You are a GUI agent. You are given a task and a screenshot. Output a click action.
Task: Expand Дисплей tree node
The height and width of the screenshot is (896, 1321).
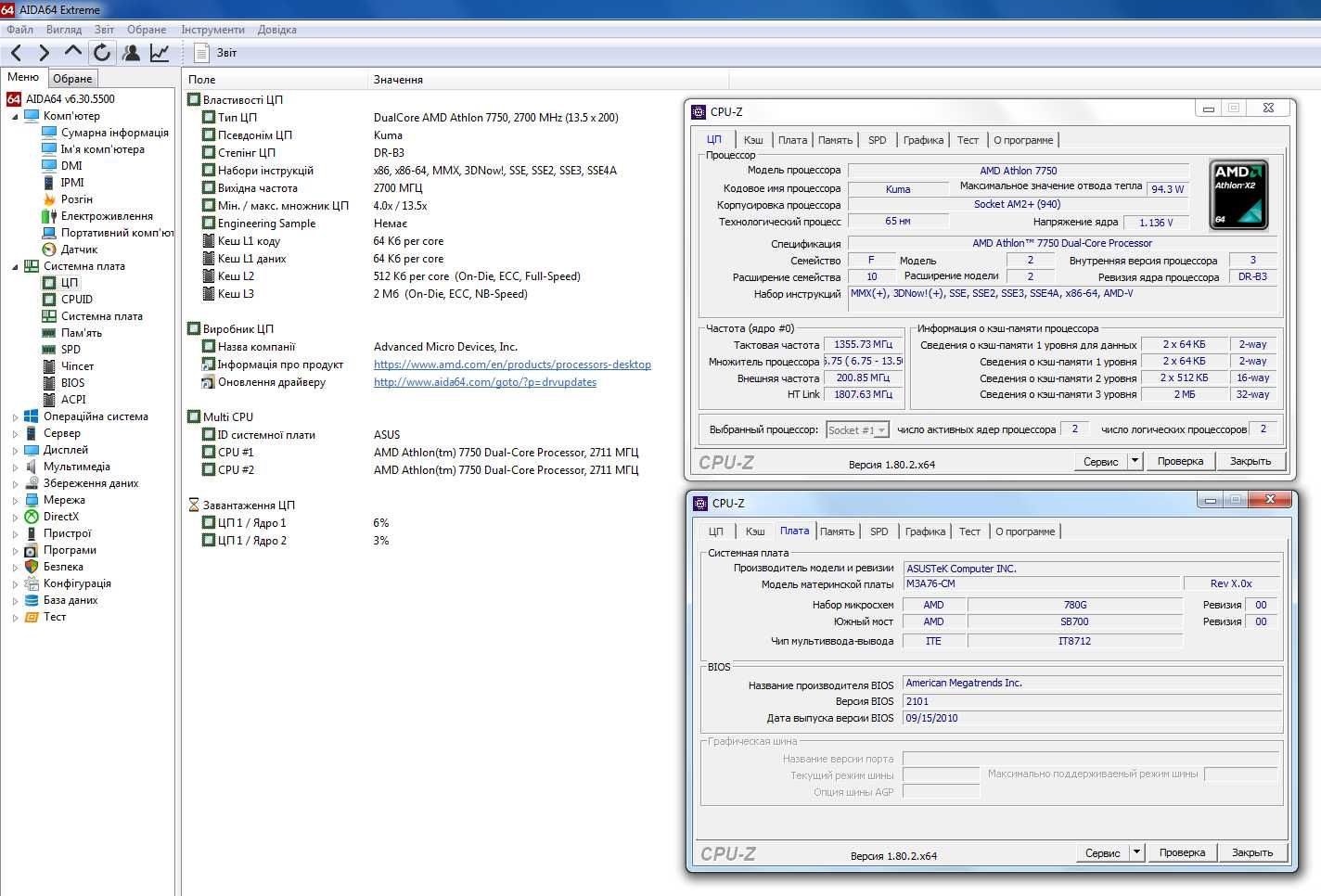point(15,451)
